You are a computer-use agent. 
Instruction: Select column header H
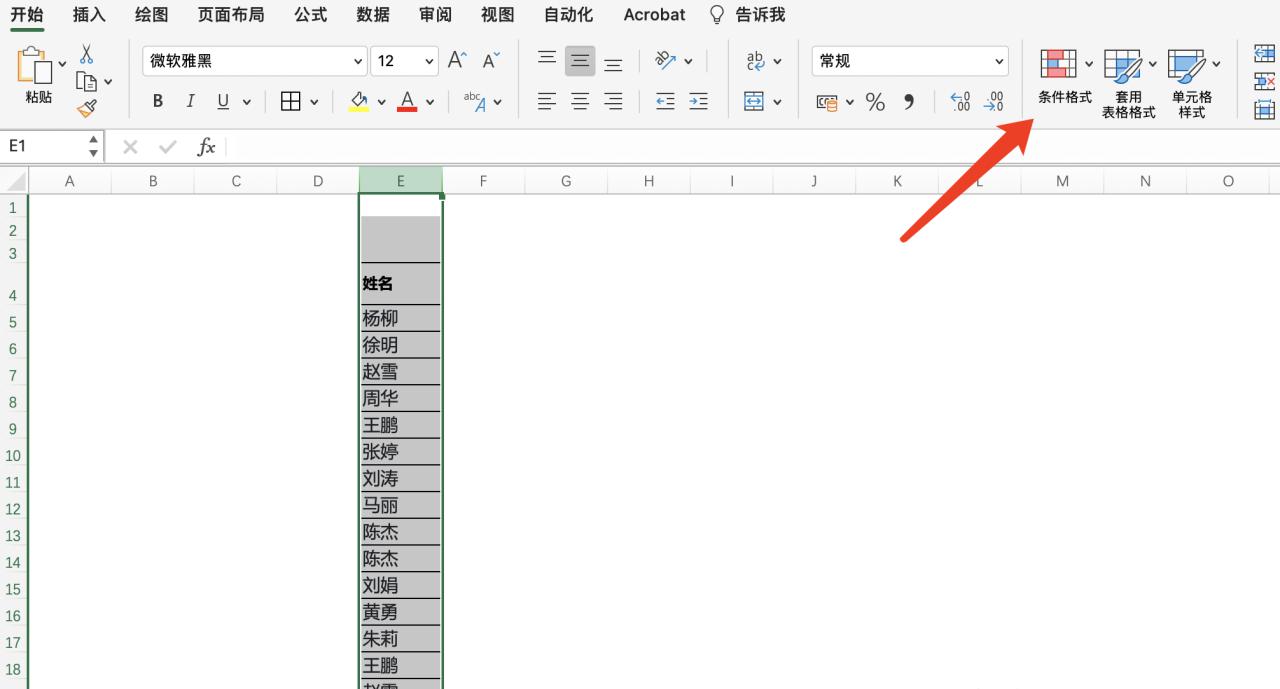click(649, 181)
